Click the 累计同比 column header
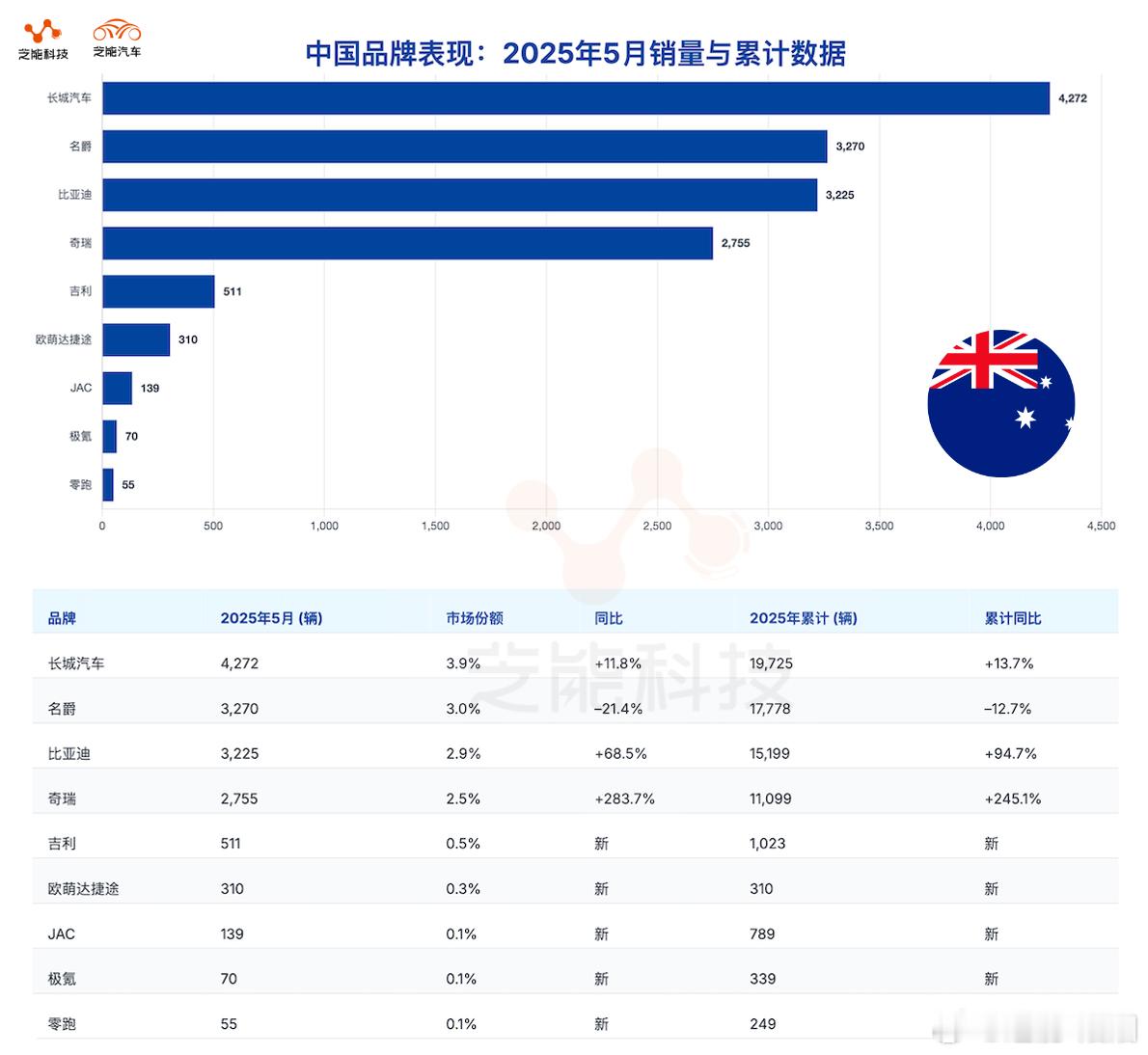The image size is (1148, 1055). tap(1013, 618)
